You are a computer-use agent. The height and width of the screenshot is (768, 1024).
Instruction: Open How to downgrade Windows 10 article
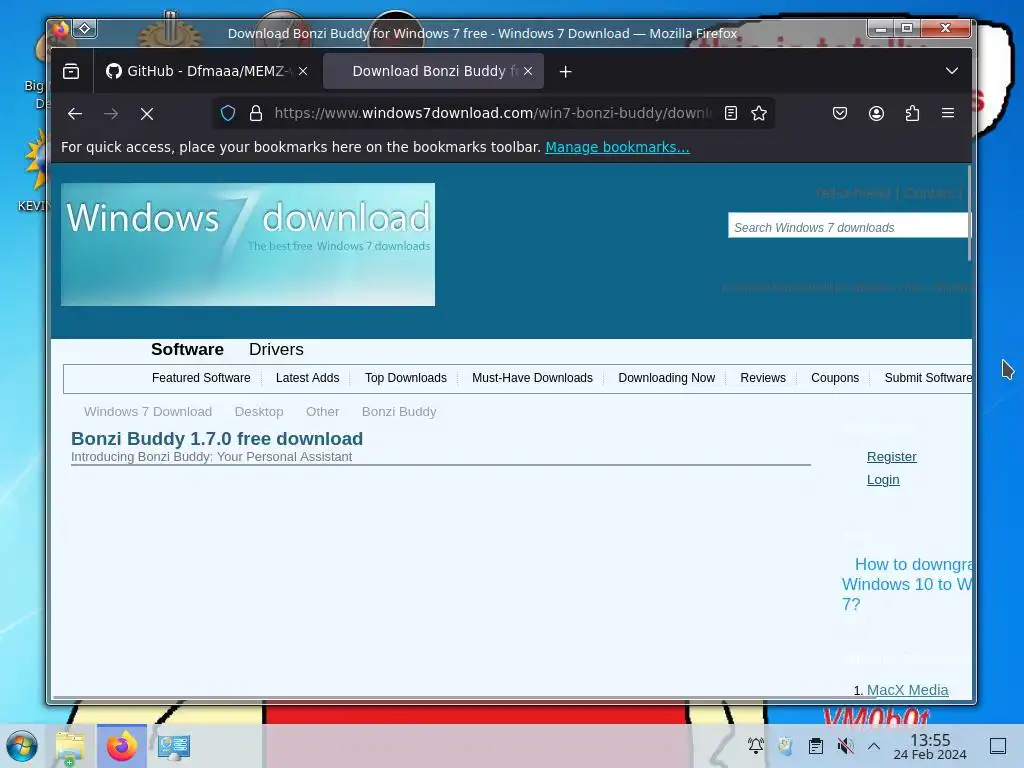click(906, 584)
